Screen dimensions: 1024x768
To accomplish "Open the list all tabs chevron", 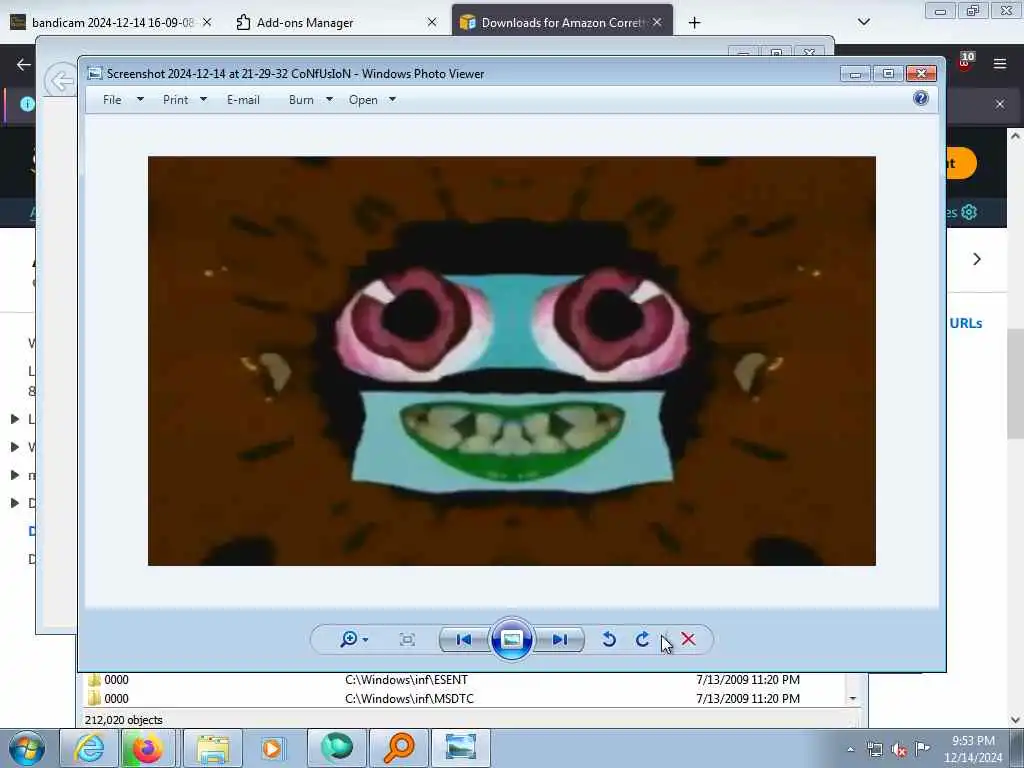I will point(863,22).
